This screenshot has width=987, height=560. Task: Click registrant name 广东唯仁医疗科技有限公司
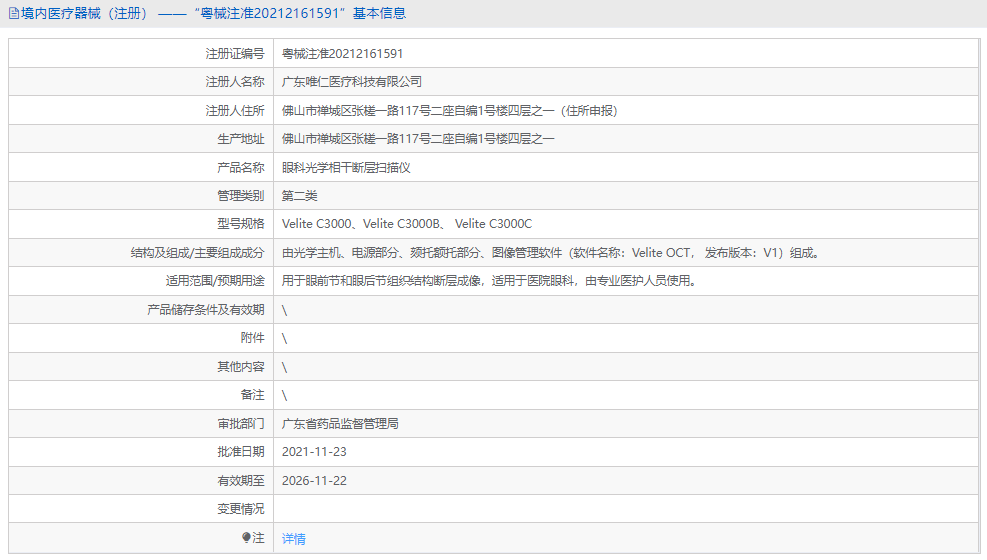351,82
